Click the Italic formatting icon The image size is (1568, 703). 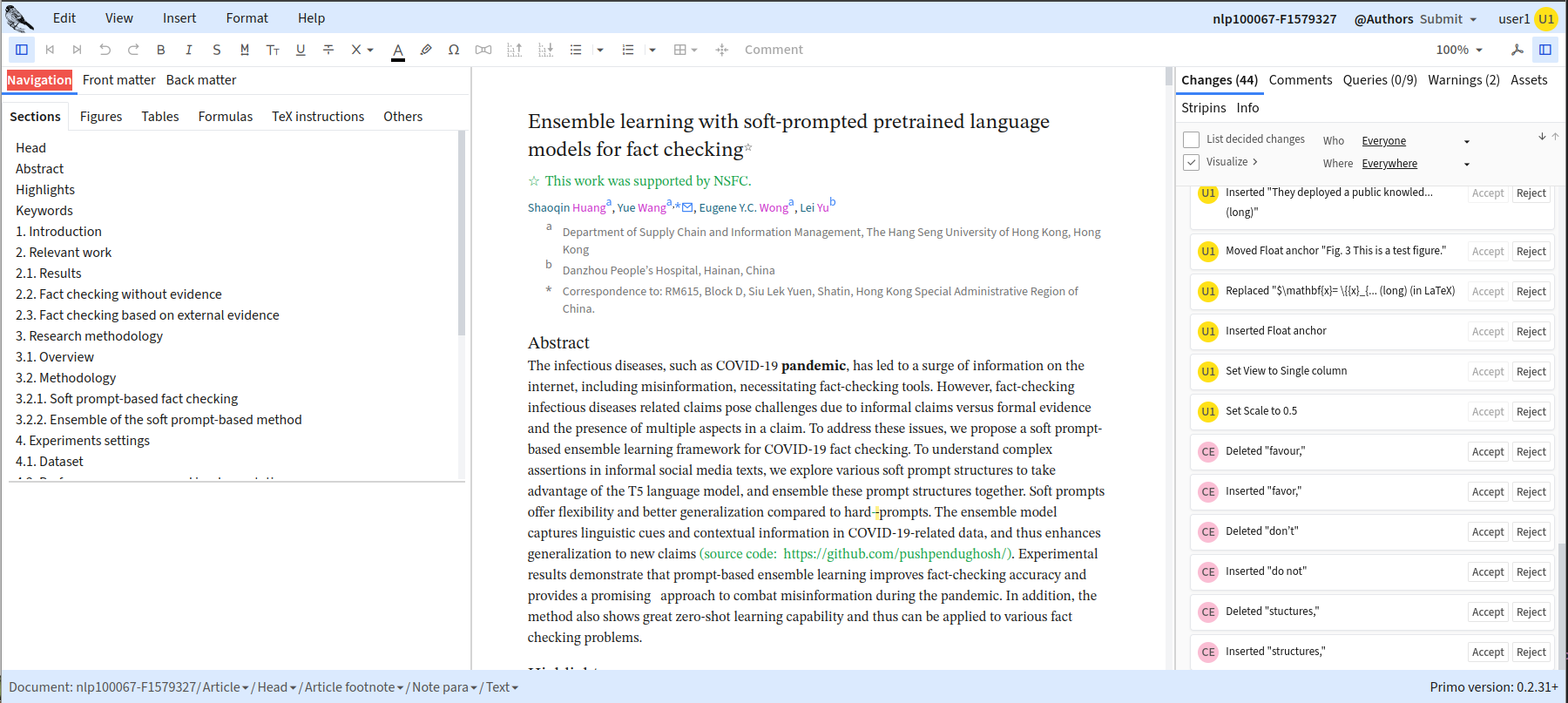tap(188, 50)
